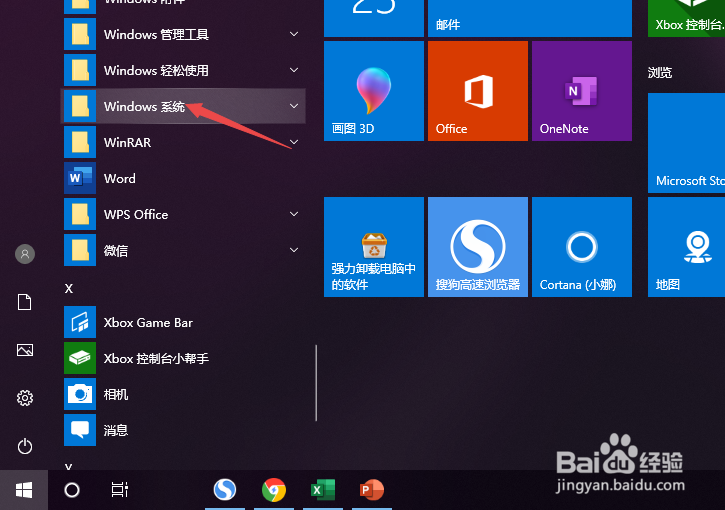The image size is (725, 510).
Task: Expand the Windows 系统 folder chevron
Action: pyautogui.click(x=294, y=106)
